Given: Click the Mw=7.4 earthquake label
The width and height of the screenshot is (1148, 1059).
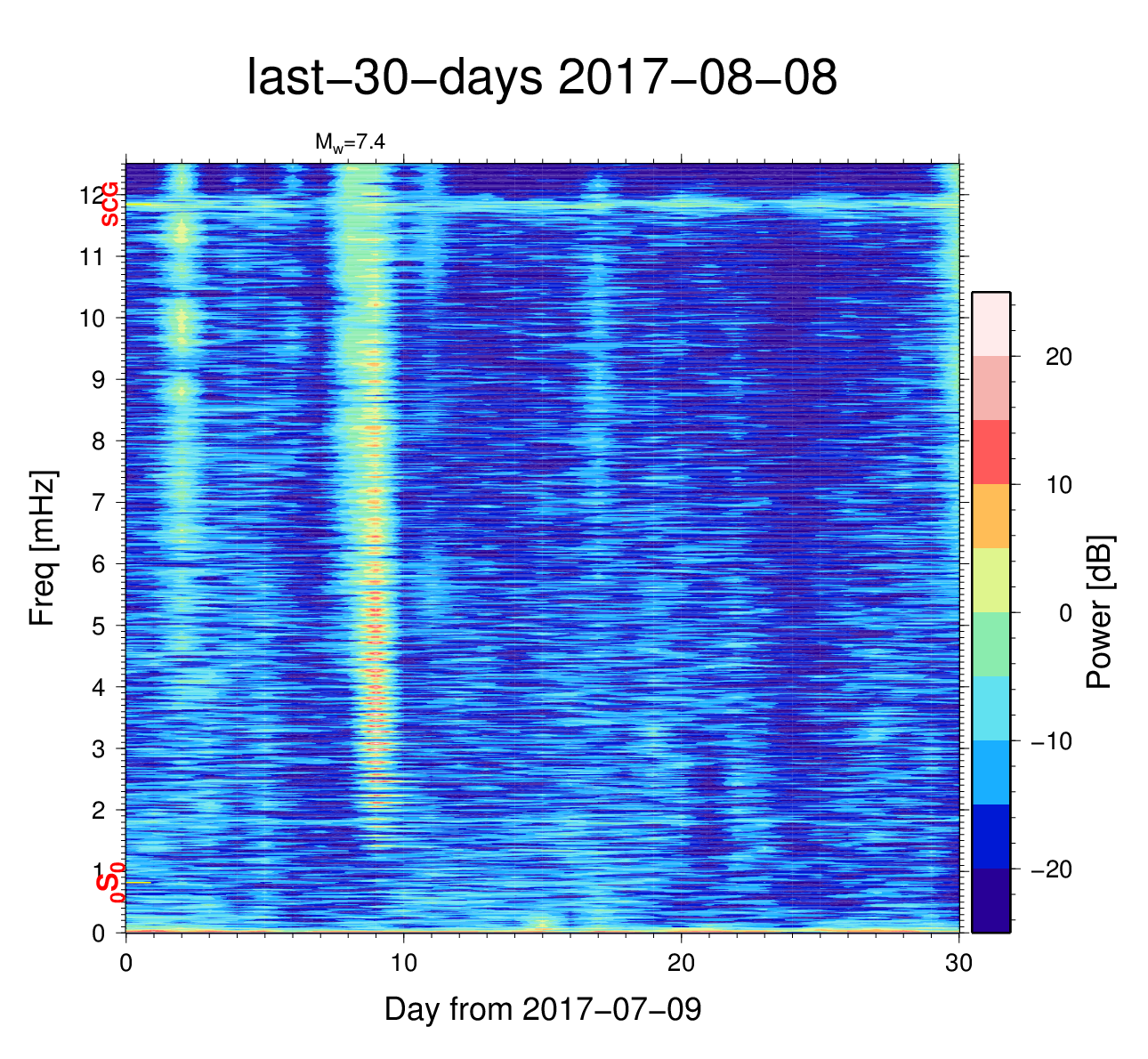Looking at the screenshot, I should 349,141.
